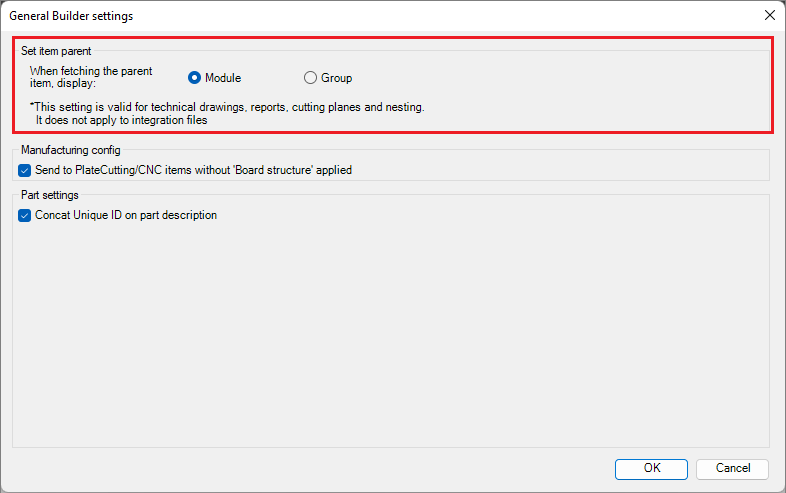
Task: Click the 'Manufacturing config' group heading
Action: [71, 150]
